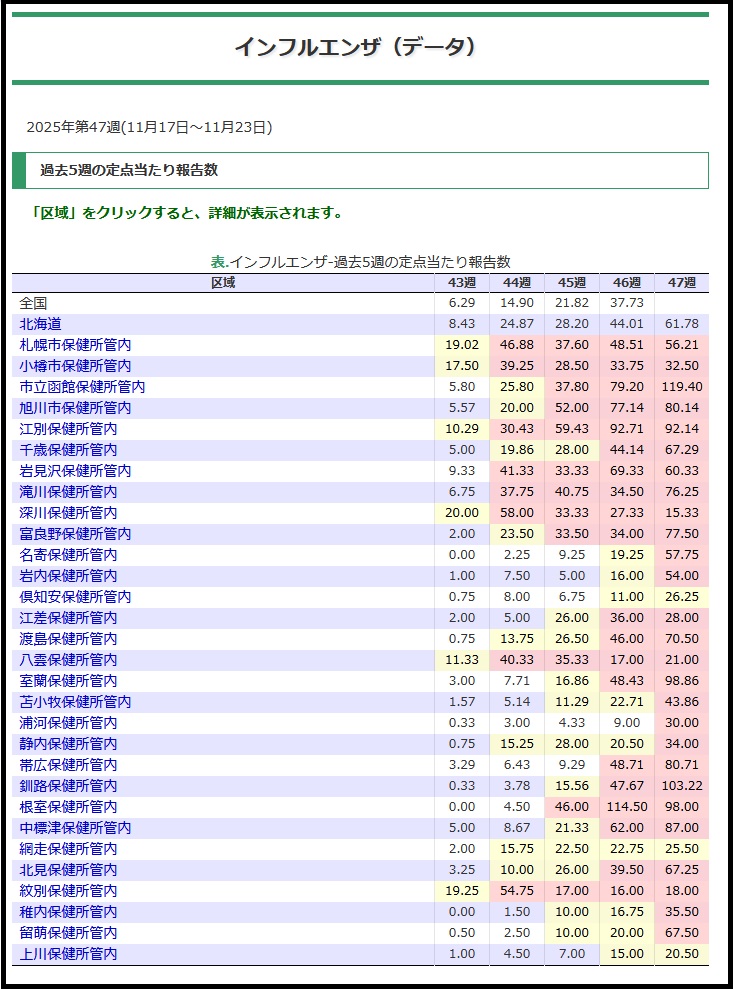Click the 札幌市保健所管内 link
Viewport: 733px width, 989px height.
coord(75,345)
